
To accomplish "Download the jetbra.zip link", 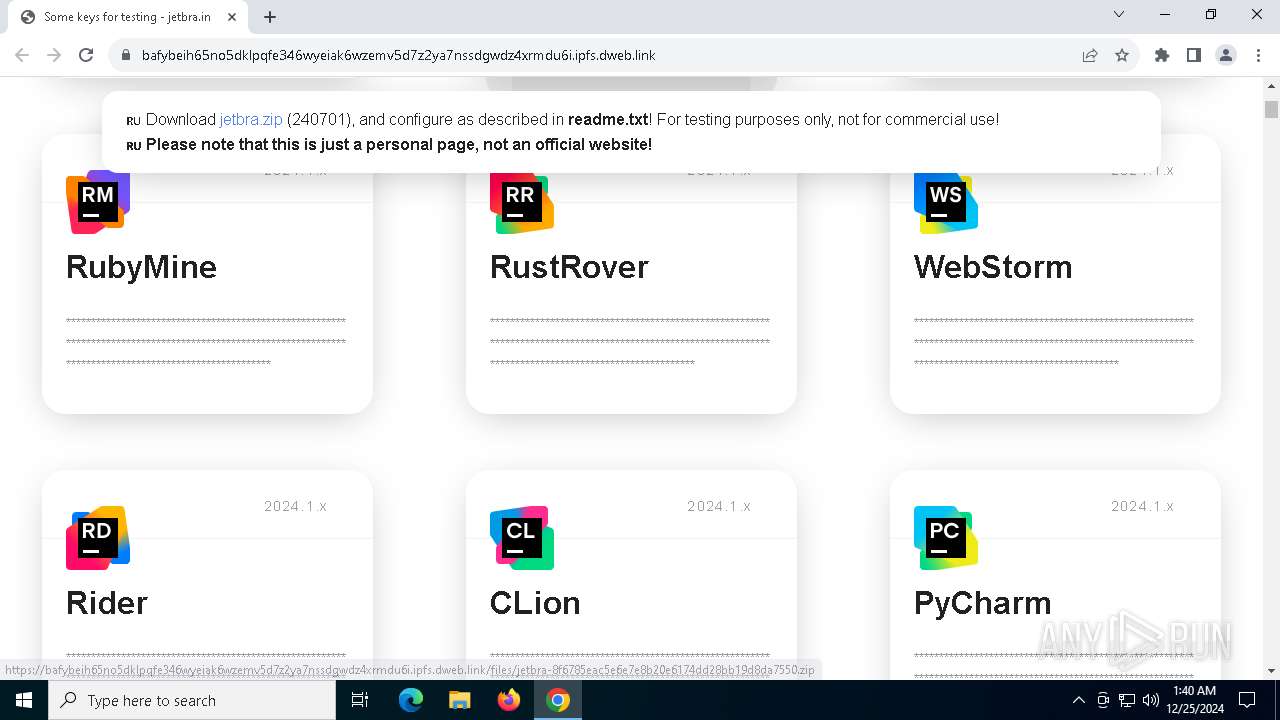I will 251,119.
